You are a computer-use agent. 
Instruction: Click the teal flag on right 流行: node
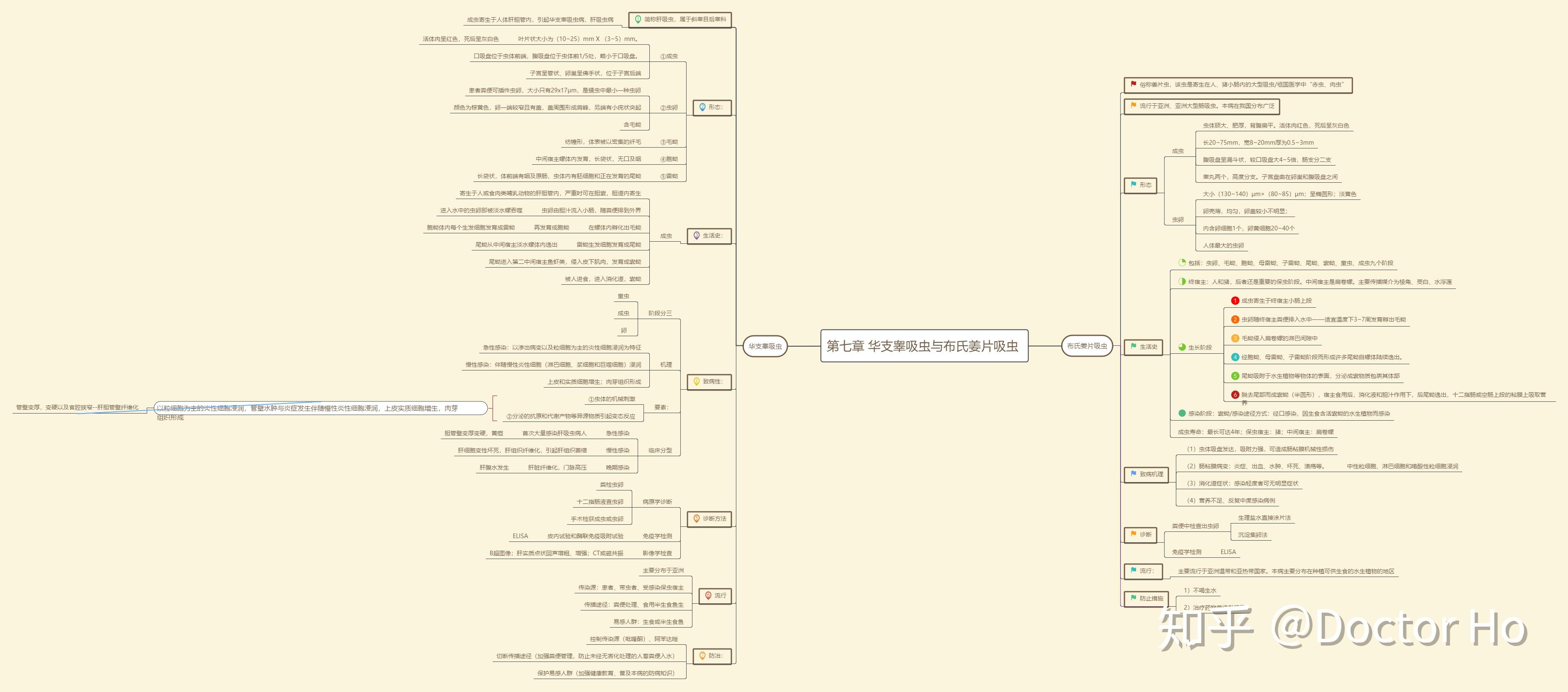point(1134,570)
